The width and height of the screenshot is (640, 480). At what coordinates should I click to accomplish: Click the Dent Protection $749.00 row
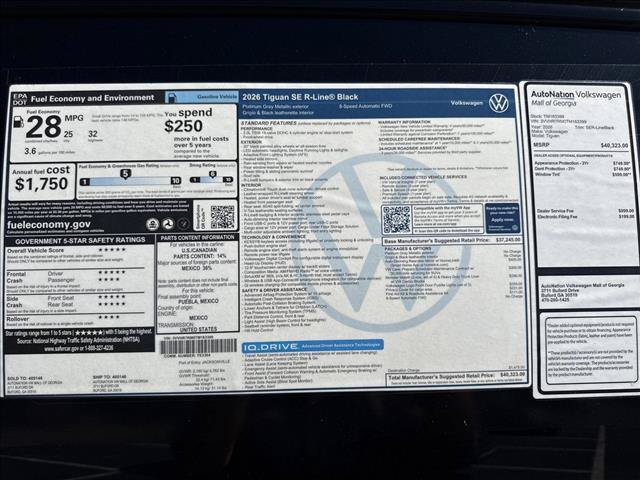(582, 169)
